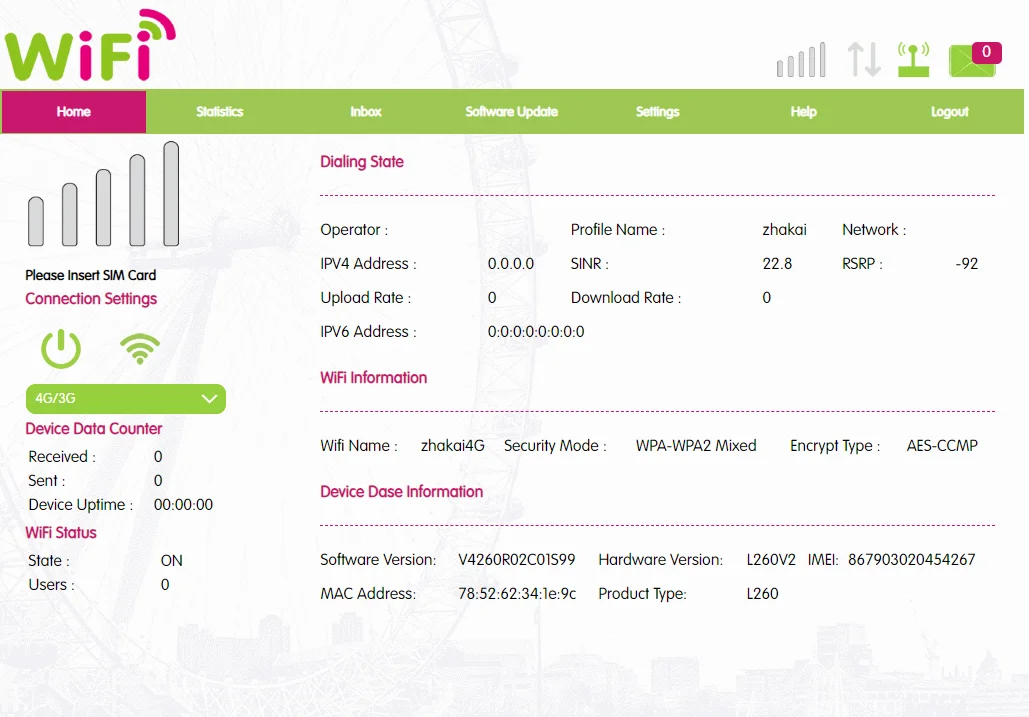Click Logout in the navigation bar
This screenshot has height=717, width=1029.
[x=949, y=112]
